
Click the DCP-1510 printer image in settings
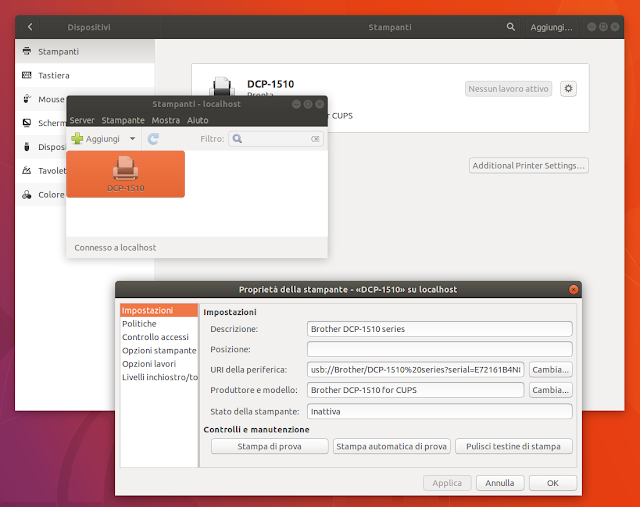coord(222,86)
